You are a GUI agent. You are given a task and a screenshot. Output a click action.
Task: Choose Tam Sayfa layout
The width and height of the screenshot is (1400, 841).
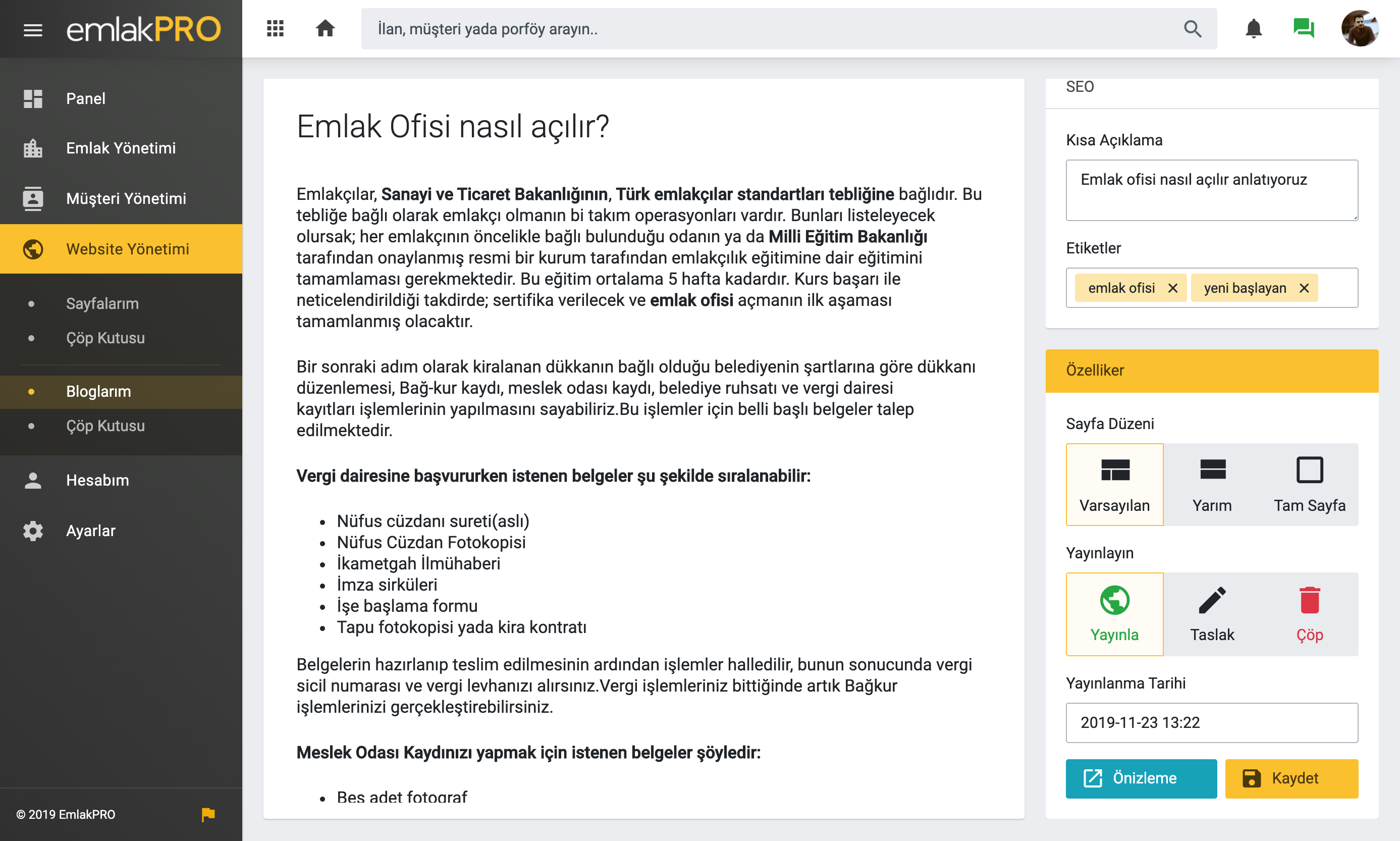coord(1309,485)
